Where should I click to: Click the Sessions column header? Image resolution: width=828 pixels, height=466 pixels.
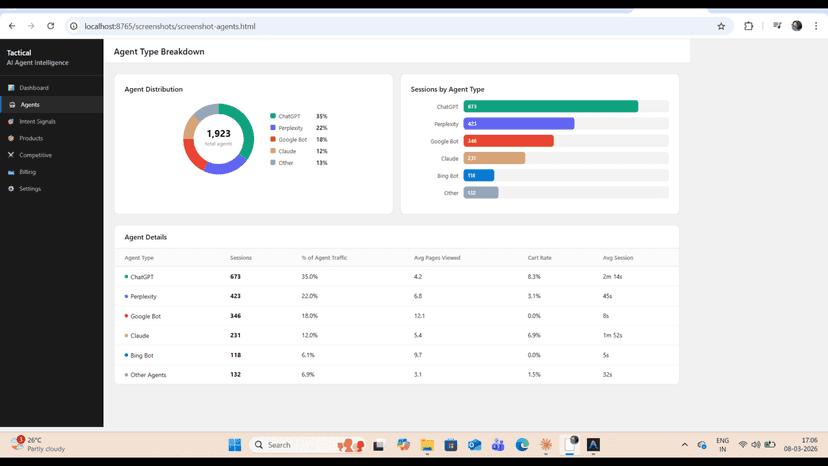[241, 258]
